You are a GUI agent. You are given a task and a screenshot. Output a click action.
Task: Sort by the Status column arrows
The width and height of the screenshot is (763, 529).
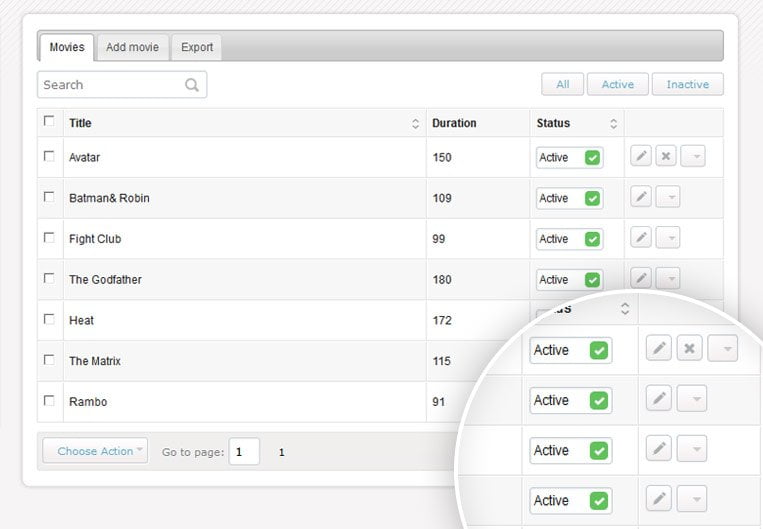pos(613,124)
